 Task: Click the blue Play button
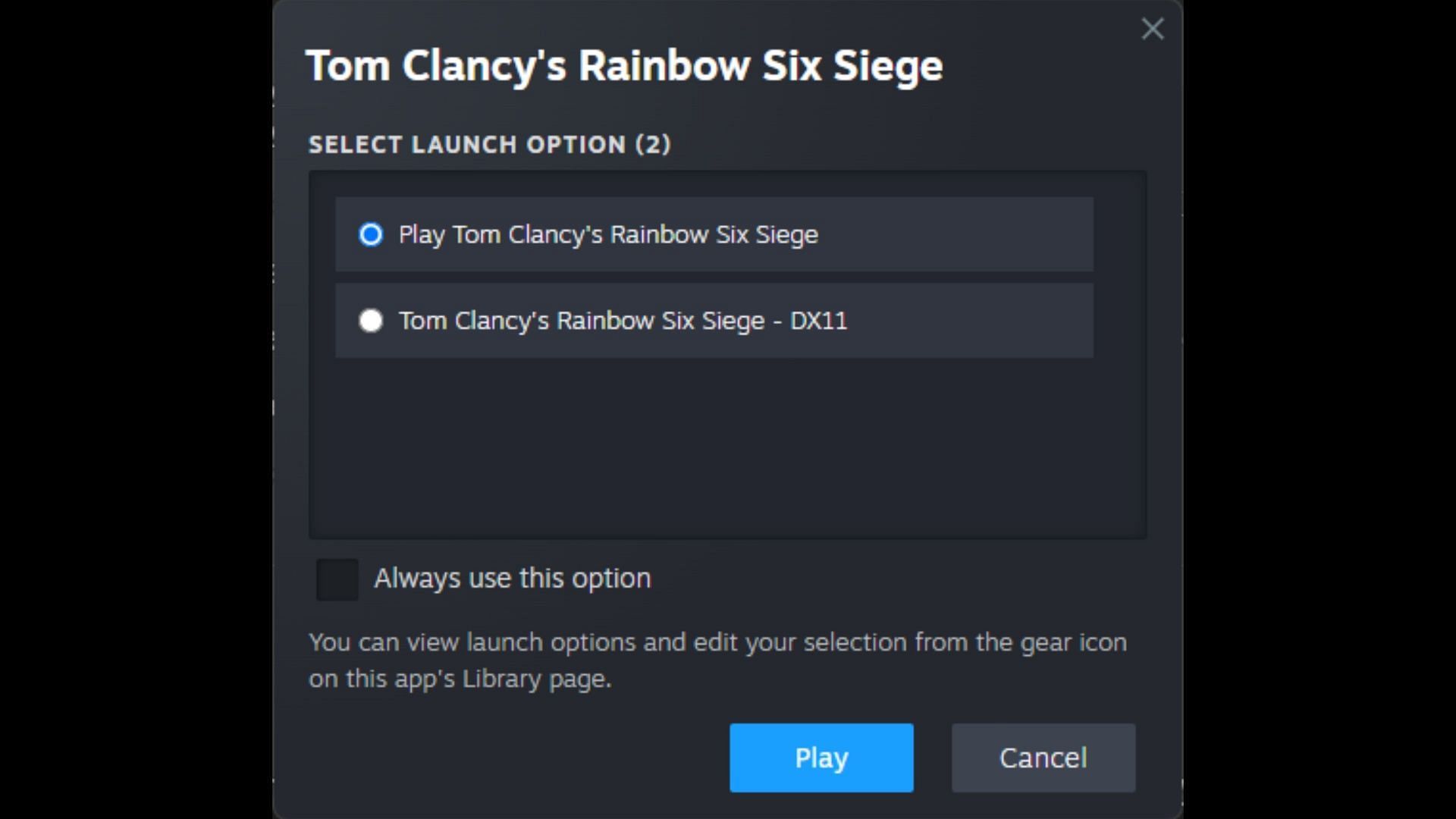[821, 758]
